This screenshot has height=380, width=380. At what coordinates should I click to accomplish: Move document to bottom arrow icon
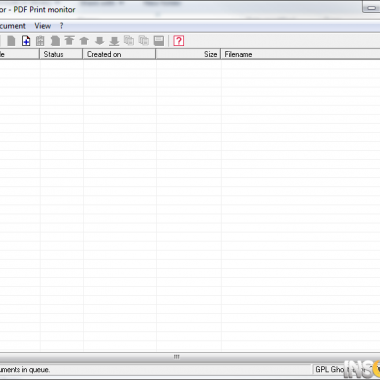(114, 41)
